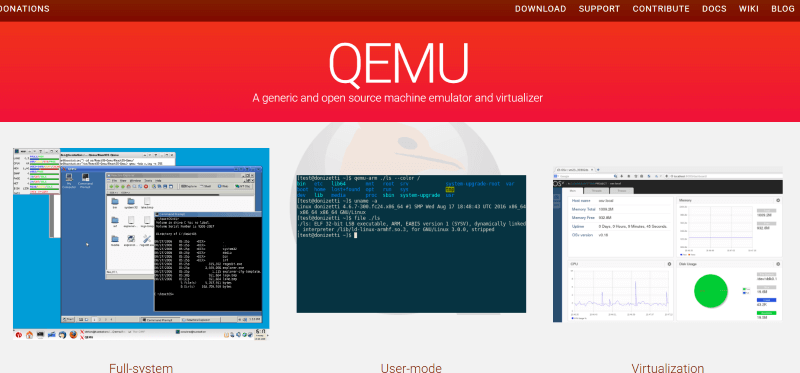This screenshot has height=373, width=800.
Task: Open the Full-system emulation screenshot thumbnail
Action: click(x=141, y=244)
